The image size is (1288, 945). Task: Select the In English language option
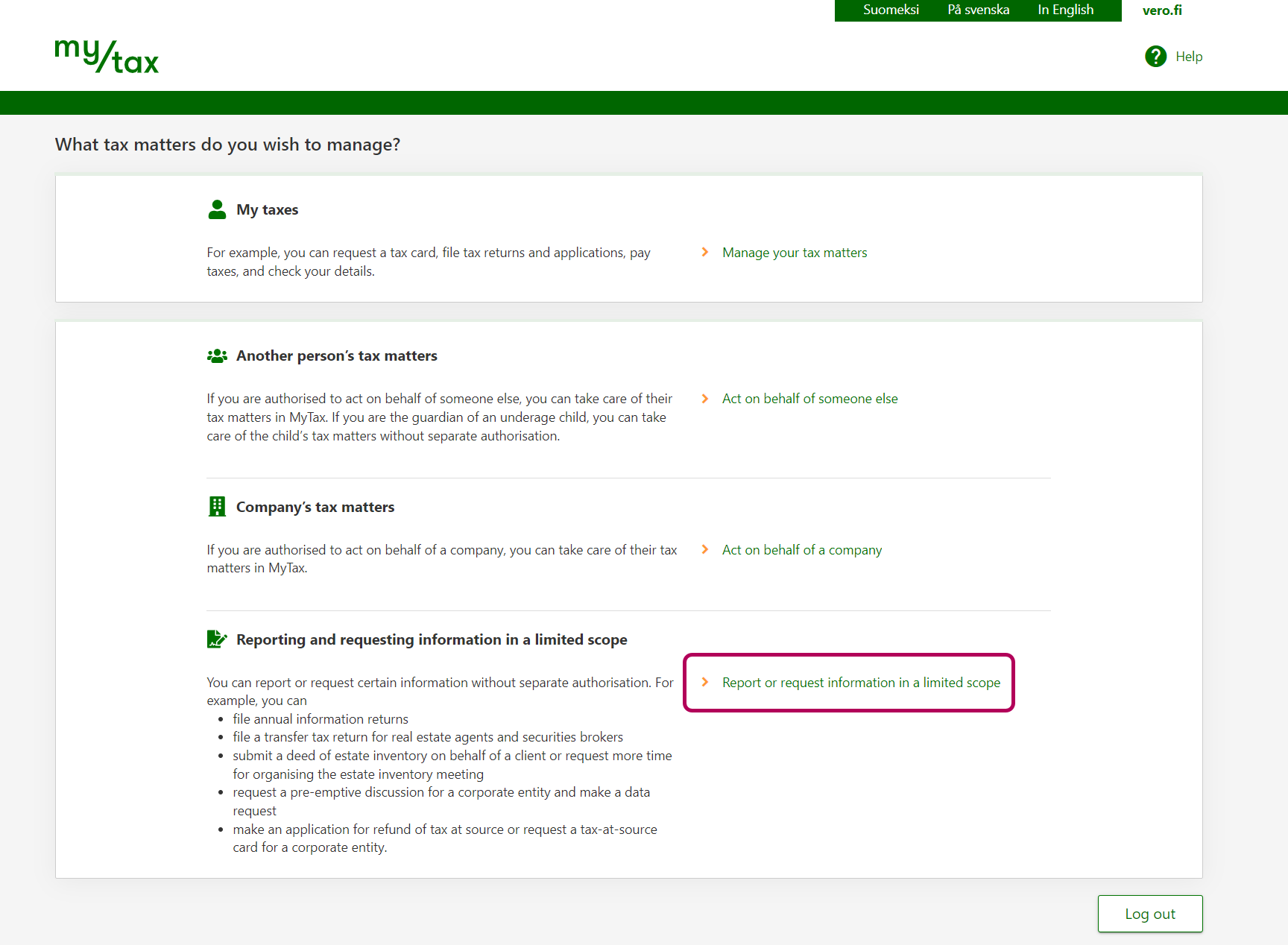(1065, 10)
